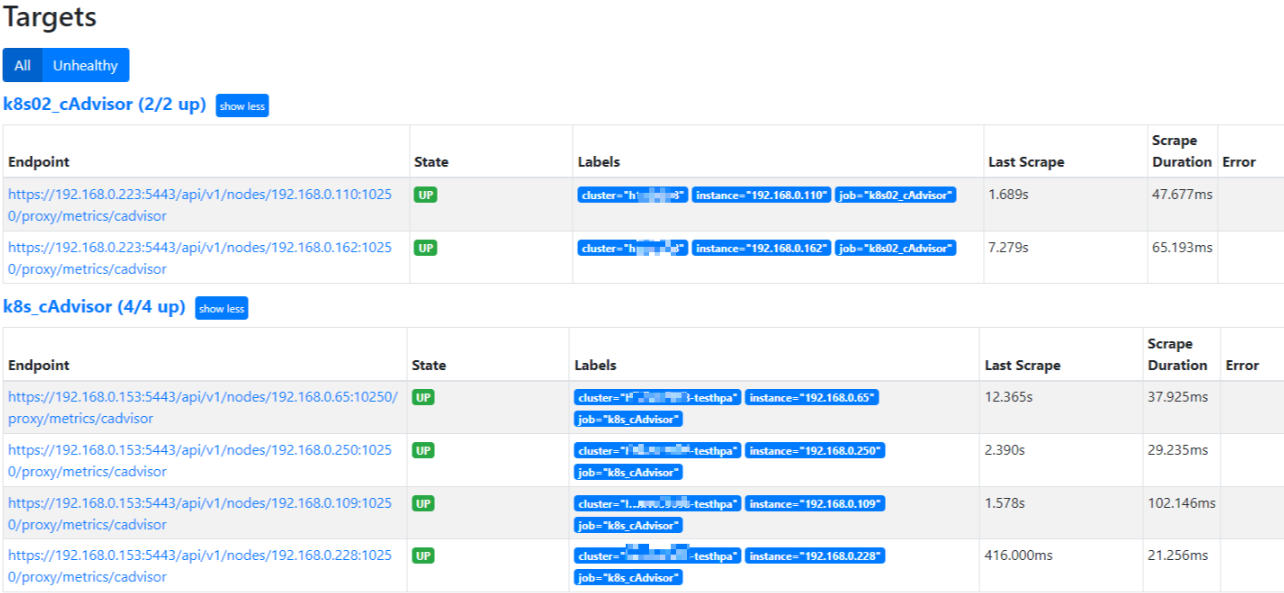Open endpoint link for node 192.168.0.109

click(x=200, y=514)
